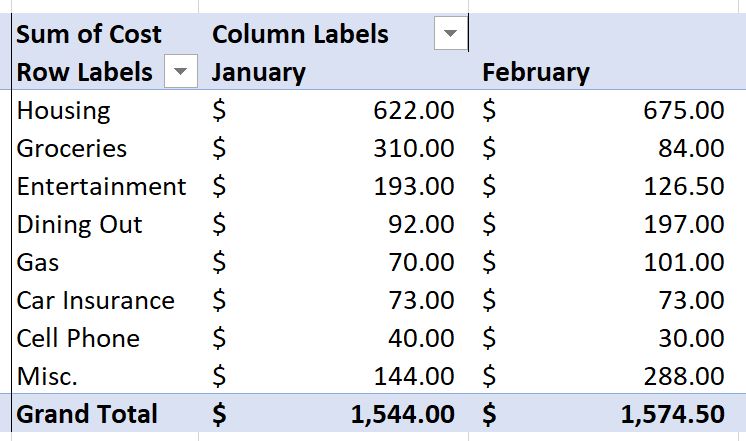Screen dimensions: 746x441
Task: Click the January grand total 1,544.00
Action: 402,414
